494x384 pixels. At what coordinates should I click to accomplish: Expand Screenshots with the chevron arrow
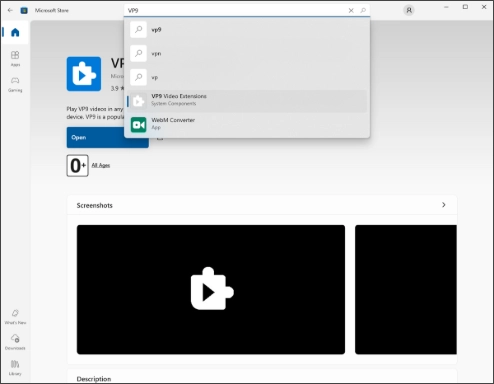(444, 205)
